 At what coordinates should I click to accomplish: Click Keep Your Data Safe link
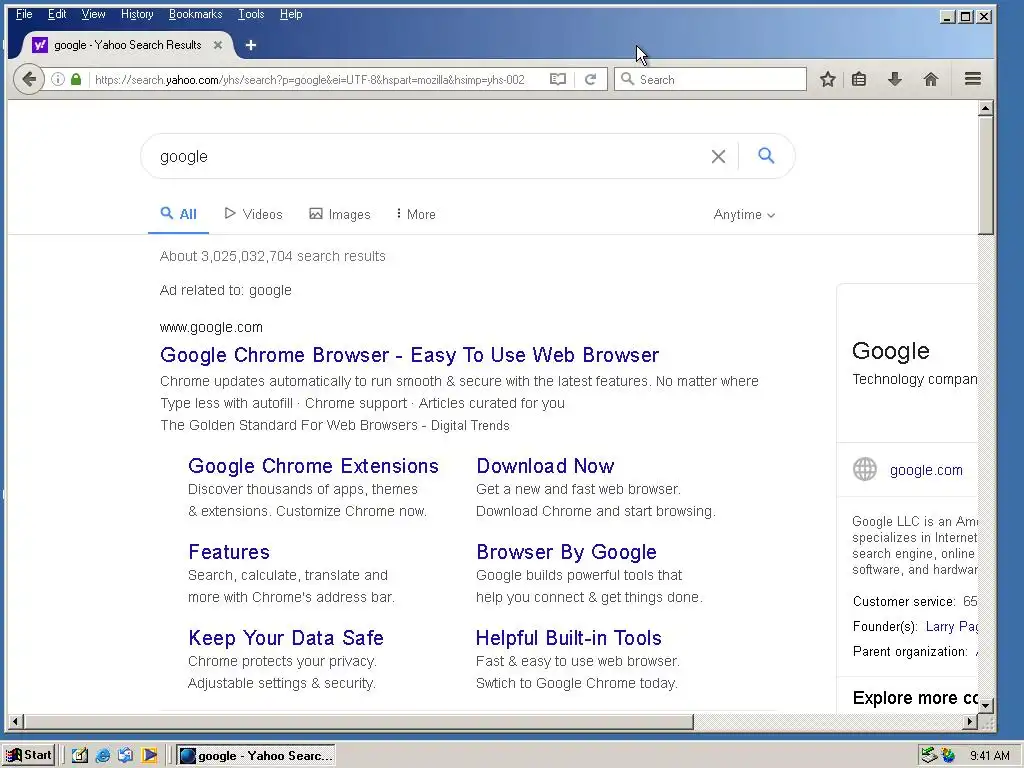point(286,637)
